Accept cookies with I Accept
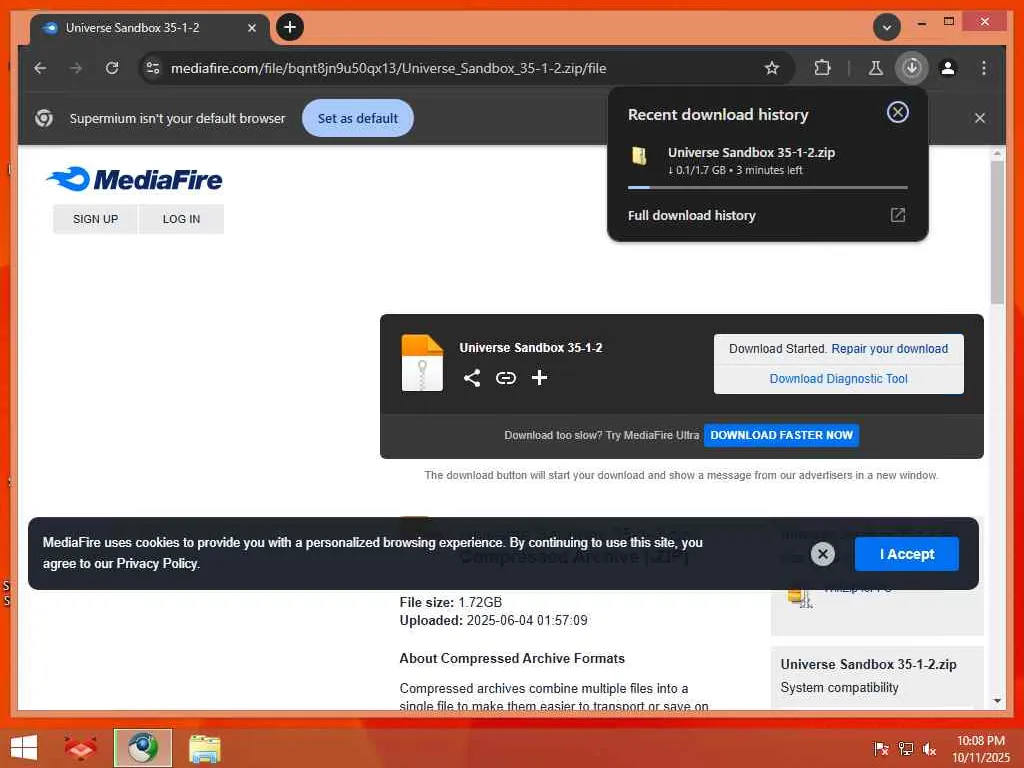1024x768 pixels. click(x=906, y=554)
